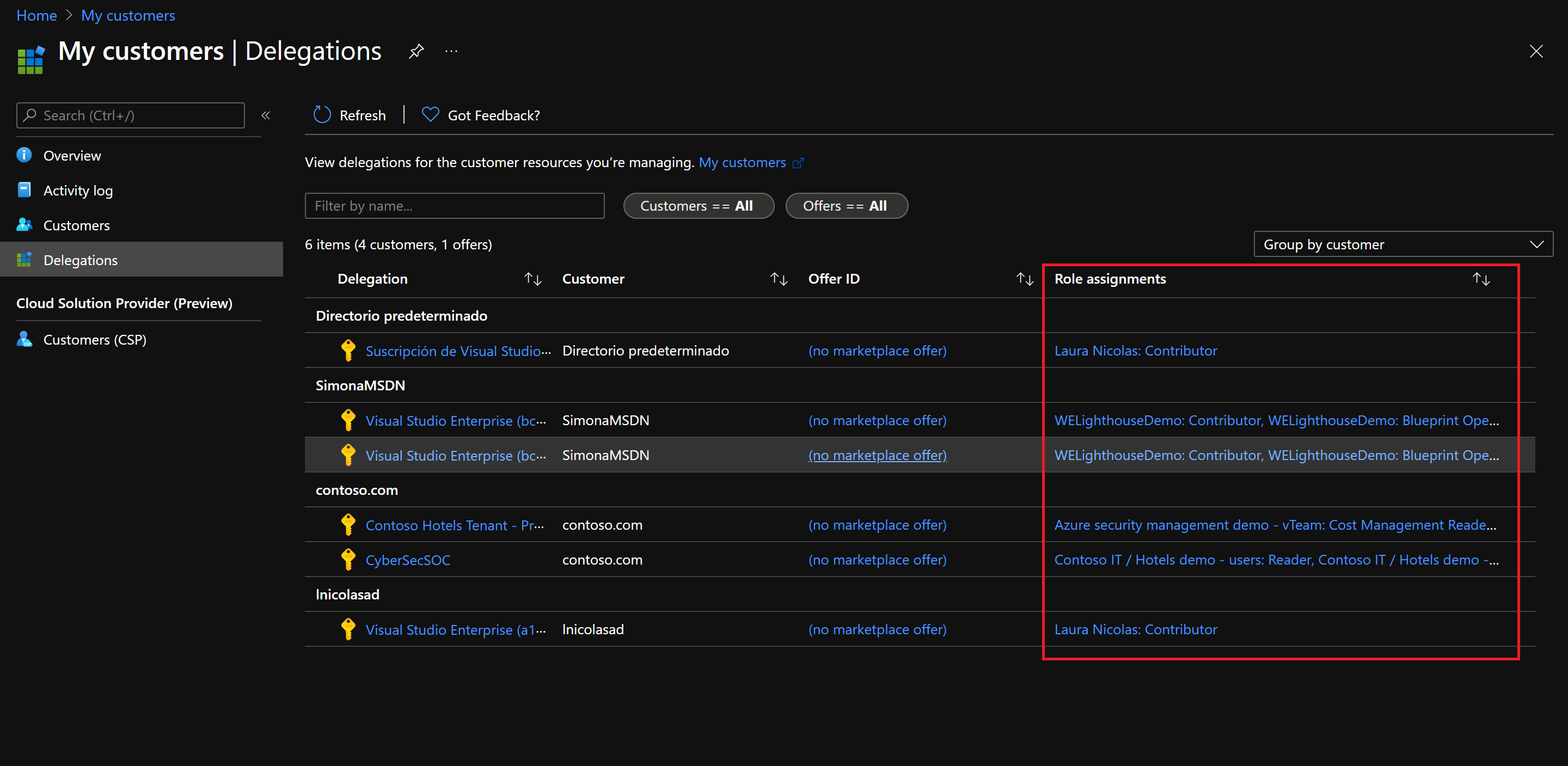Navigate to Activity log in the sidebar
The height and width of the screenshot is (766, 1568).
[78, 190]
